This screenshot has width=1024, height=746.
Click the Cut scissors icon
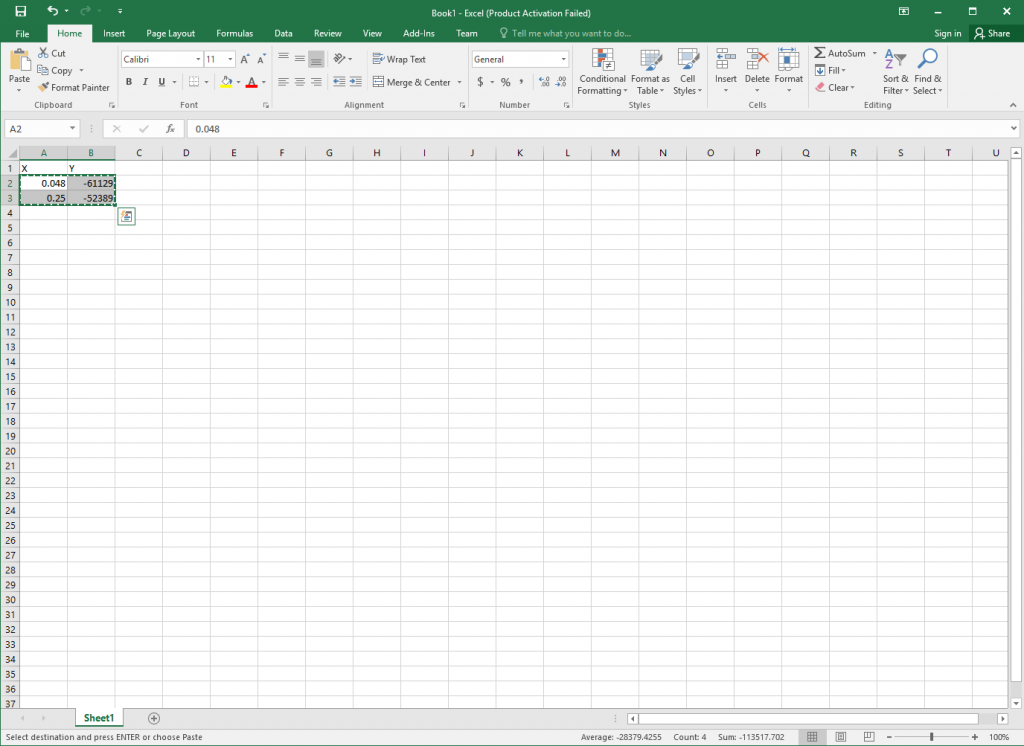43,53
